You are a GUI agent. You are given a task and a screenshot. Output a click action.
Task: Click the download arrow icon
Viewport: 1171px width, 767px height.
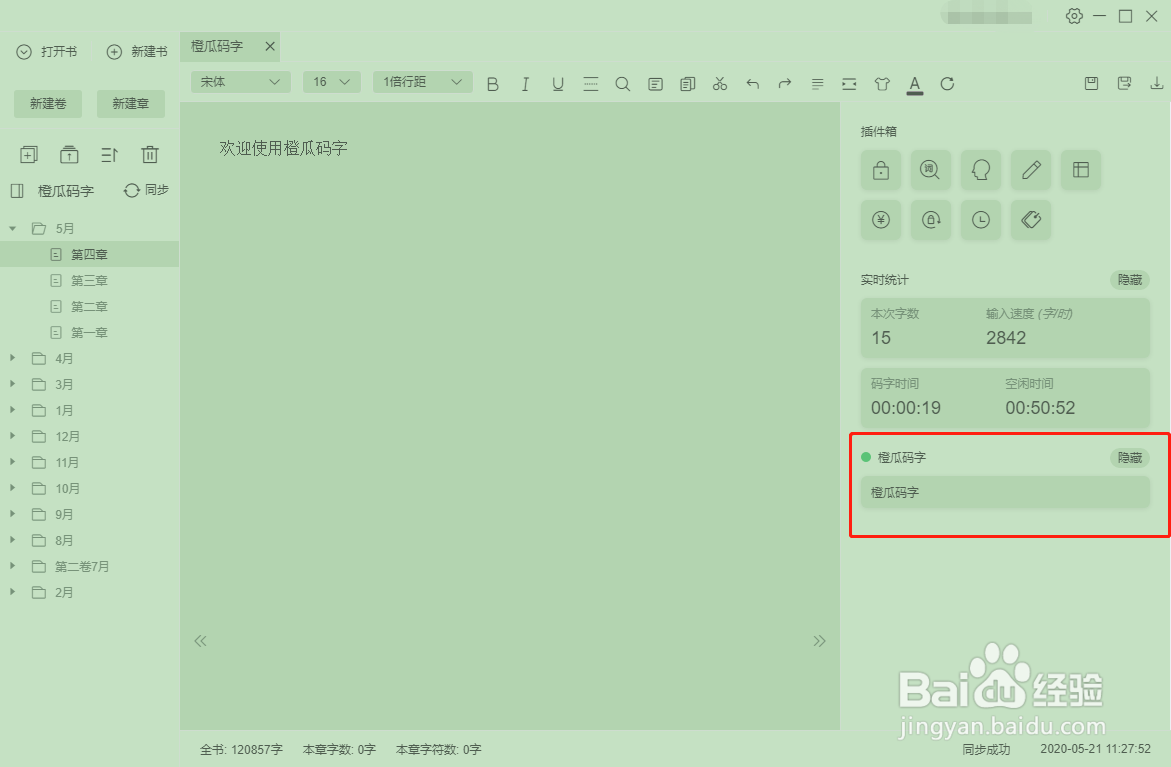(1157, 83)
